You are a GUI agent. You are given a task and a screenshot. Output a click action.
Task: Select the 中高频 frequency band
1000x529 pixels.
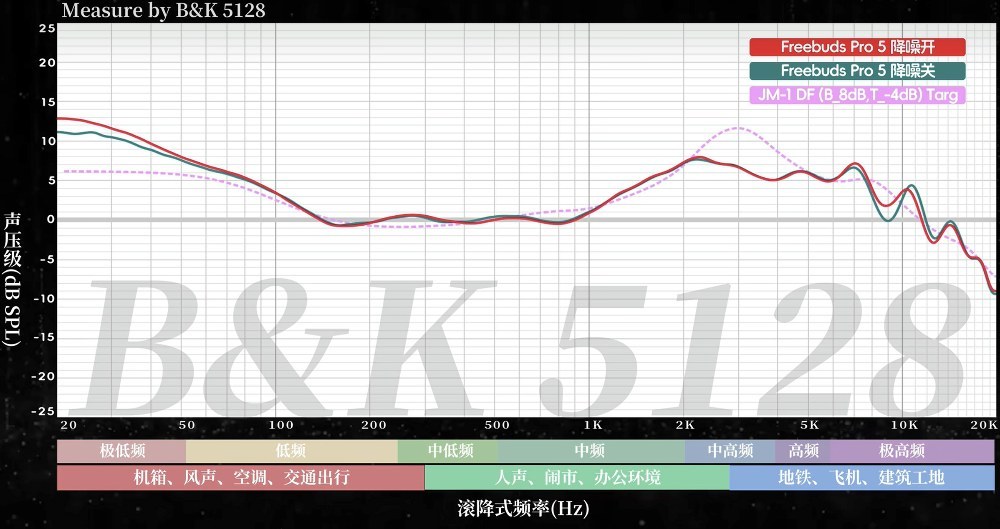(x=730, y=451)
